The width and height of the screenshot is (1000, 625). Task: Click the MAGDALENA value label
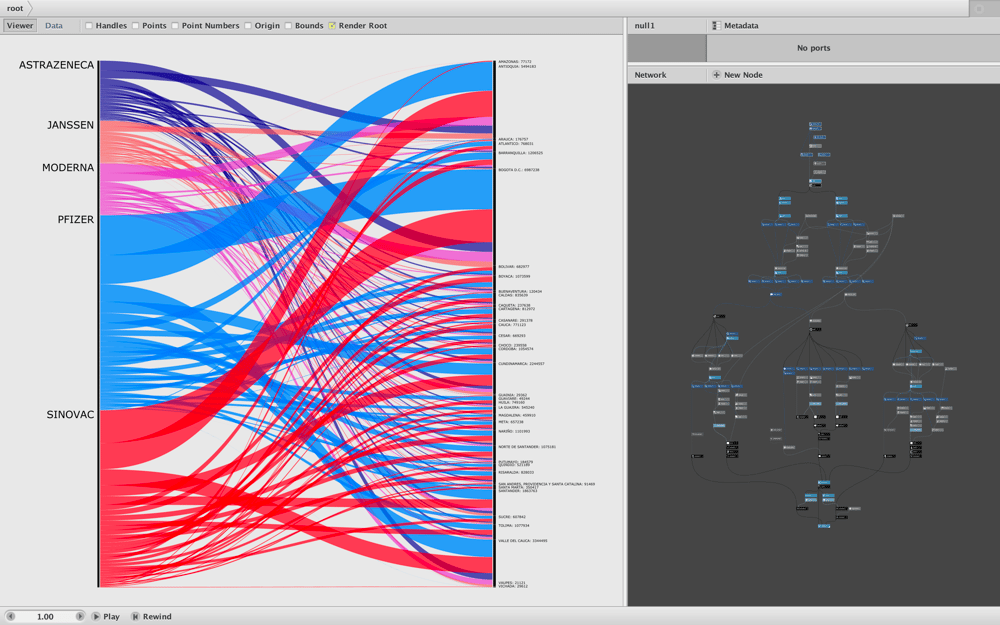coord(517,415)
